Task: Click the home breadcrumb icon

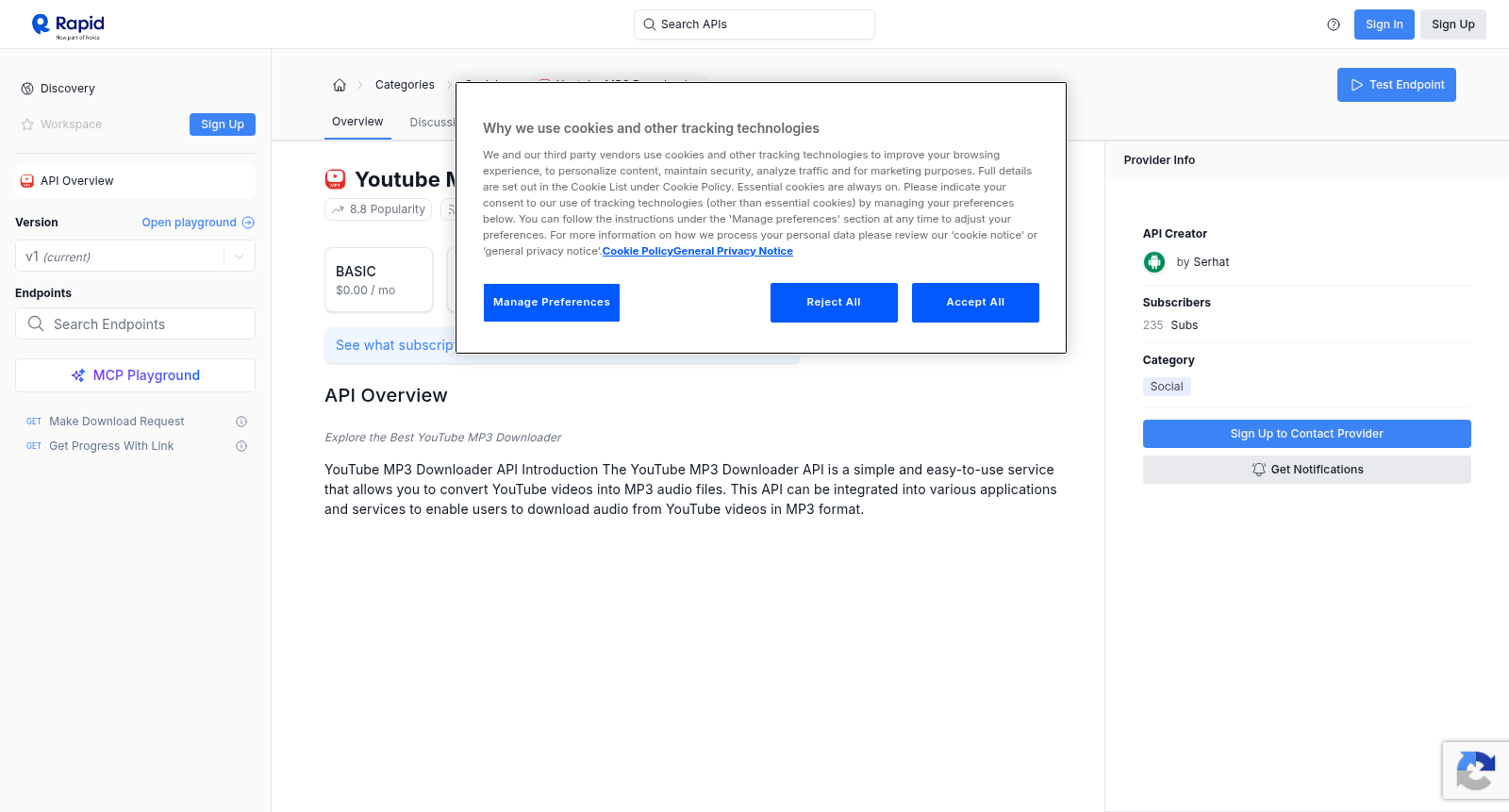Action: point(340,85)
